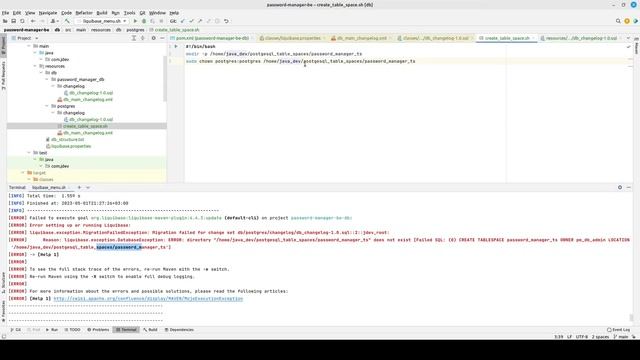Click the Git push arrow icon
640x360 pixels.
click(x=200, y=21)
